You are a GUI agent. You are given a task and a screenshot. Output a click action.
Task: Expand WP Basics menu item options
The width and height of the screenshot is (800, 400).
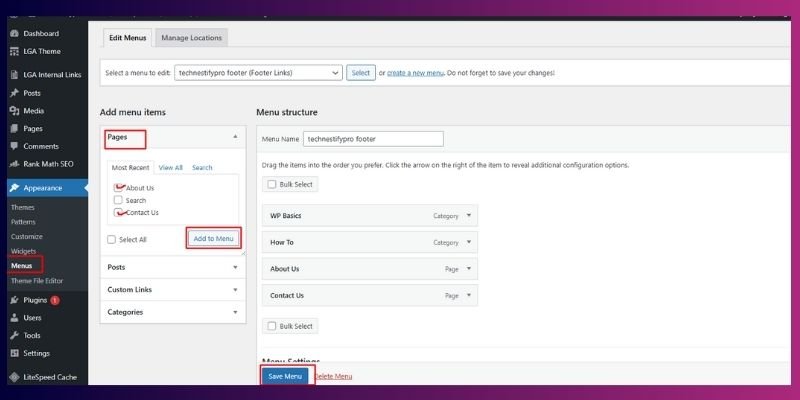[x=469, y=216]
